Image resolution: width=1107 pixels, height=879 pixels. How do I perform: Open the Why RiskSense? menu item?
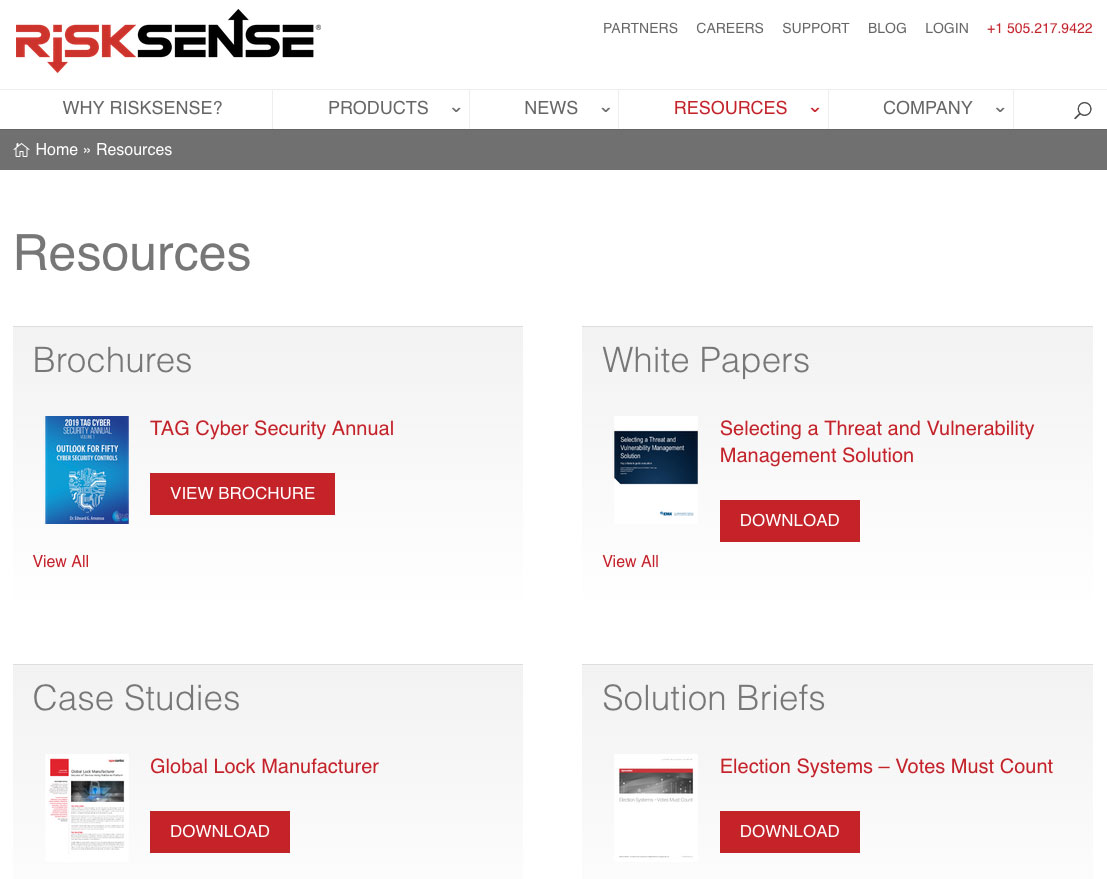143,108
